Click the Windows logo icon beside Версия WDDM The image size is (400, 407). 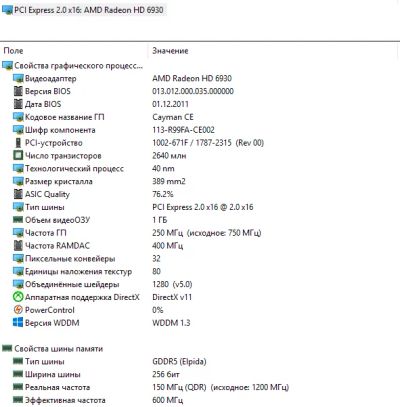pos(18,323)
